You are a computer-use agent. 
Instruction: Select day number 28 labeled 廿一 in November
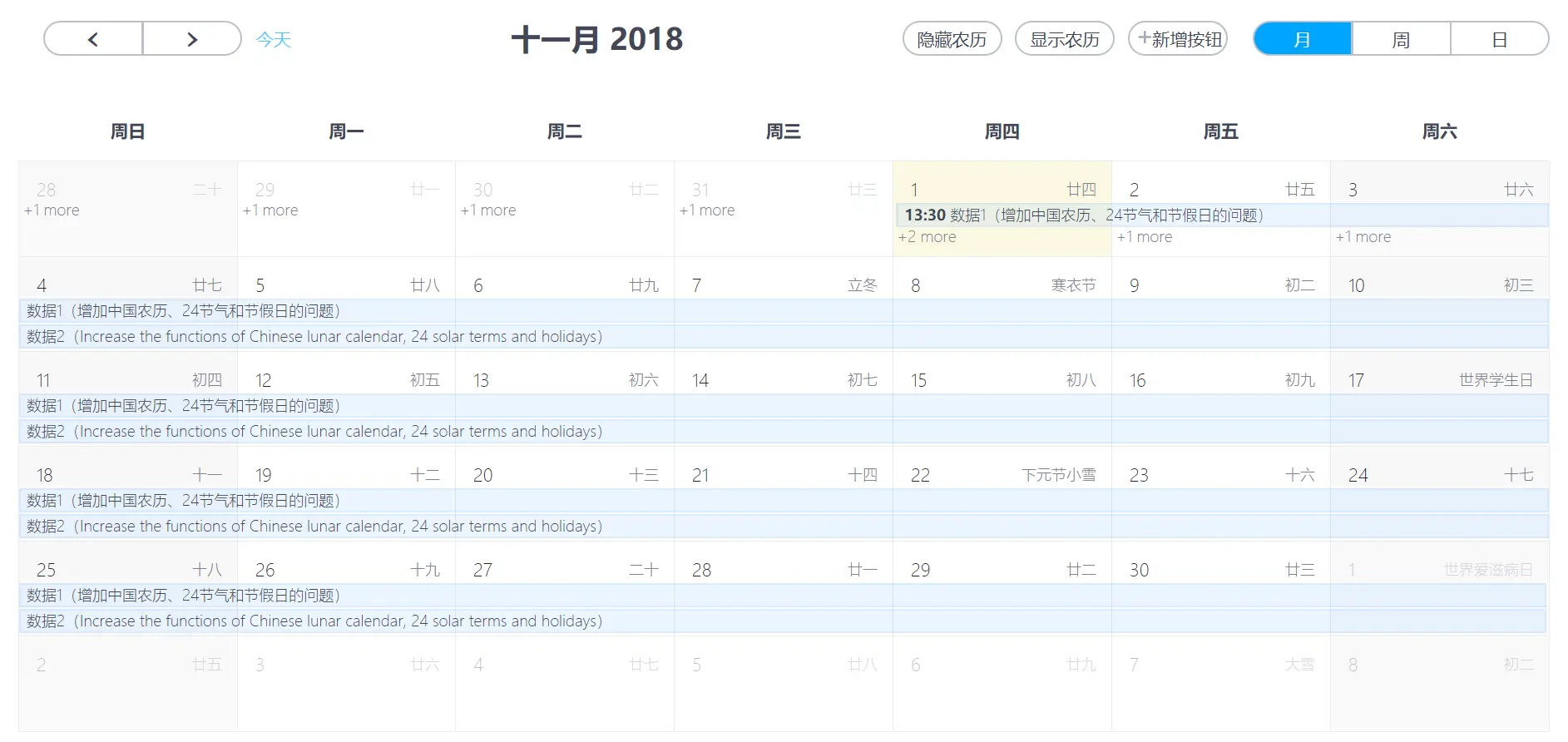point(701,571)
